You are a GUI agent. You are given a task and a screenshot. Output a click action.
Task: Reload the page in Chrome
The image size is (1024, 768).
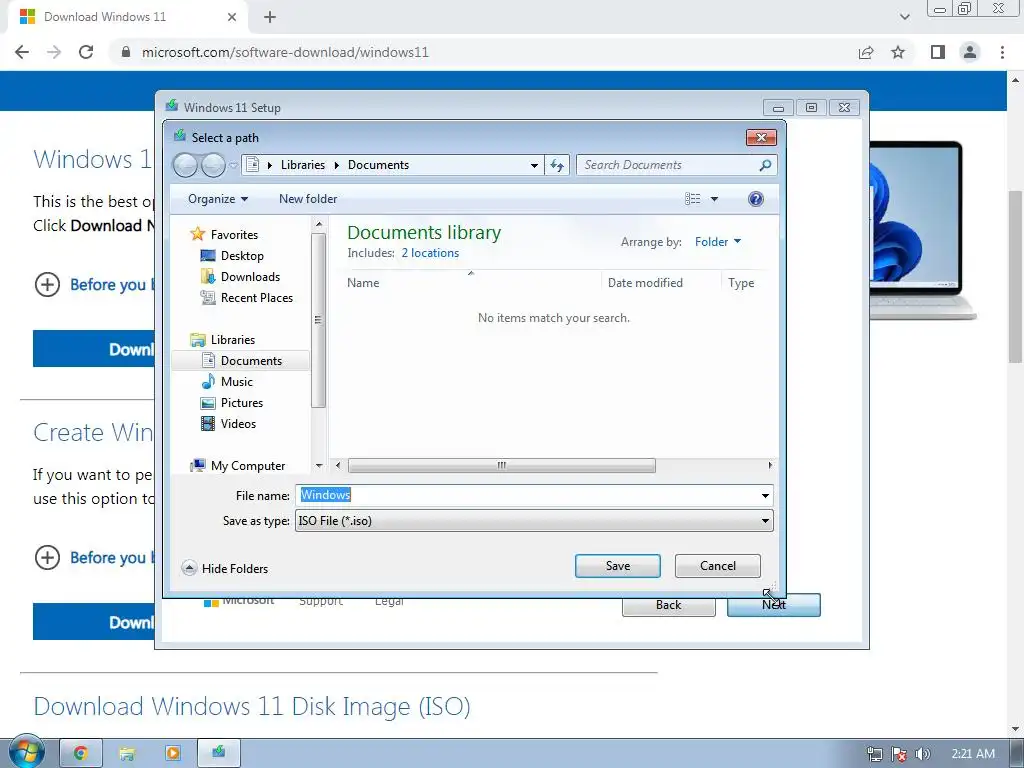click(x=86, y=52)
